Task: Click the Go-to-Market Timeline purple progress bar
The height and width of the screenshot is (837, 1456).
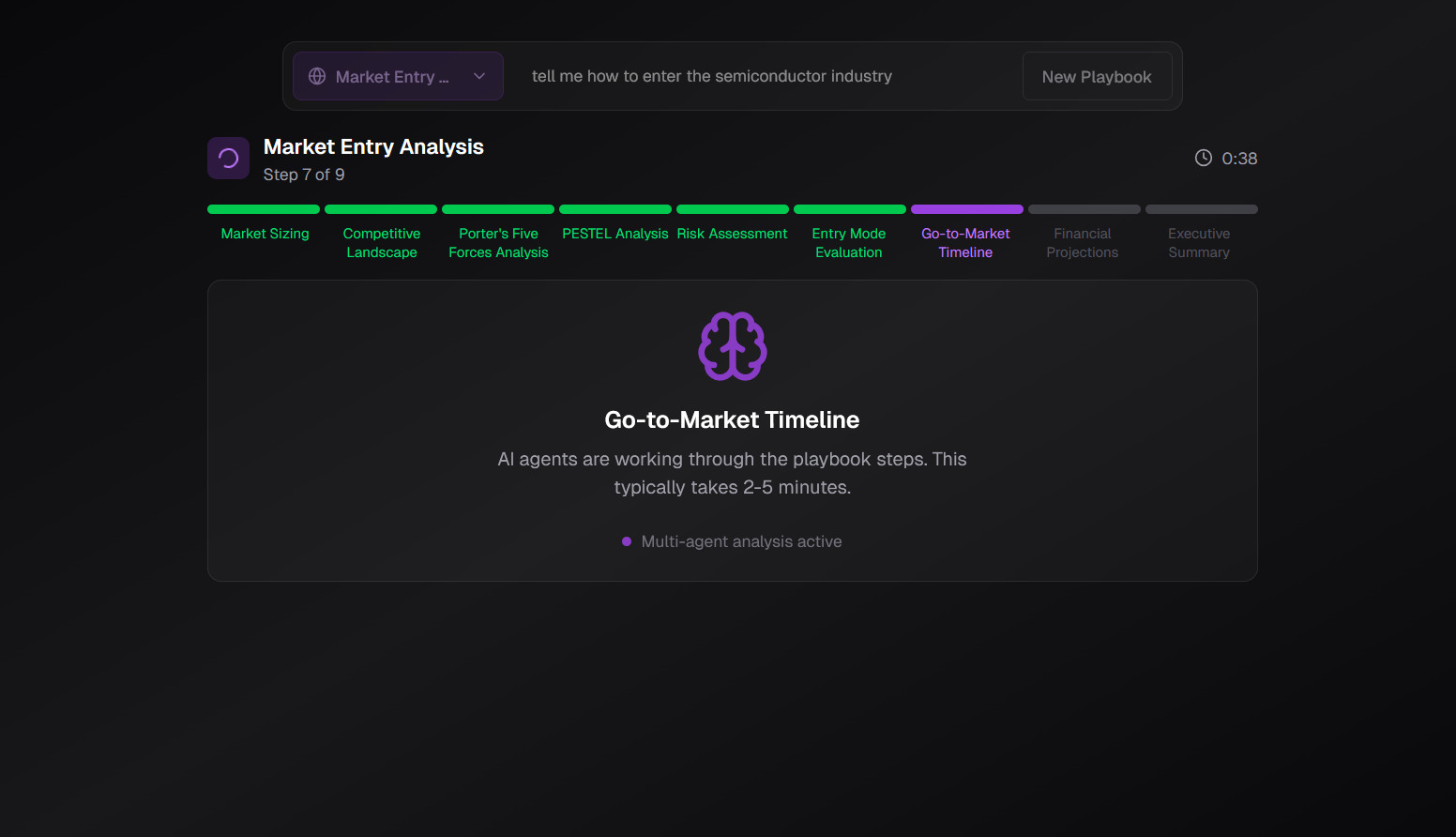Action: 966,208
